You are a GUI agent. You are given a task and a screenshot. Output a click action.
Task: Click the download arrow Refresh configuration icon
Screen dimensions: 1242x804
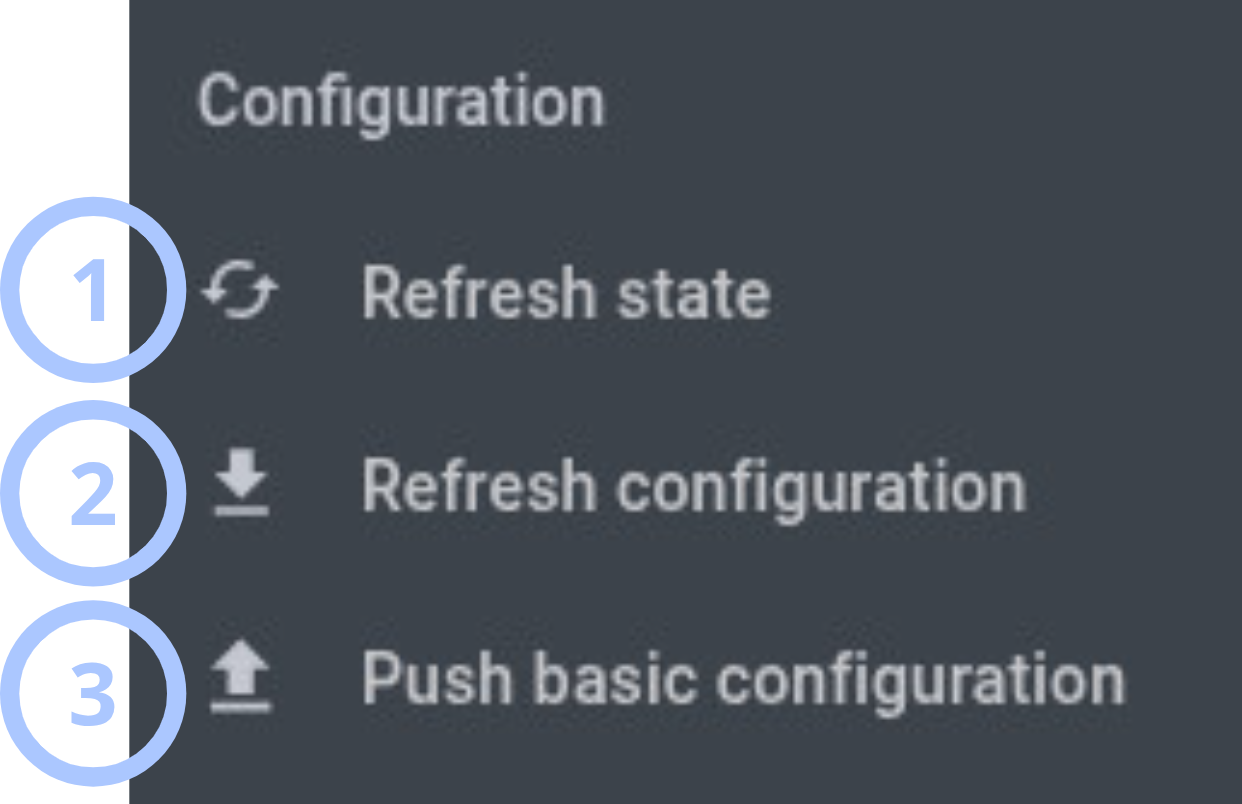pyautogui.click(x=240, y=486)
